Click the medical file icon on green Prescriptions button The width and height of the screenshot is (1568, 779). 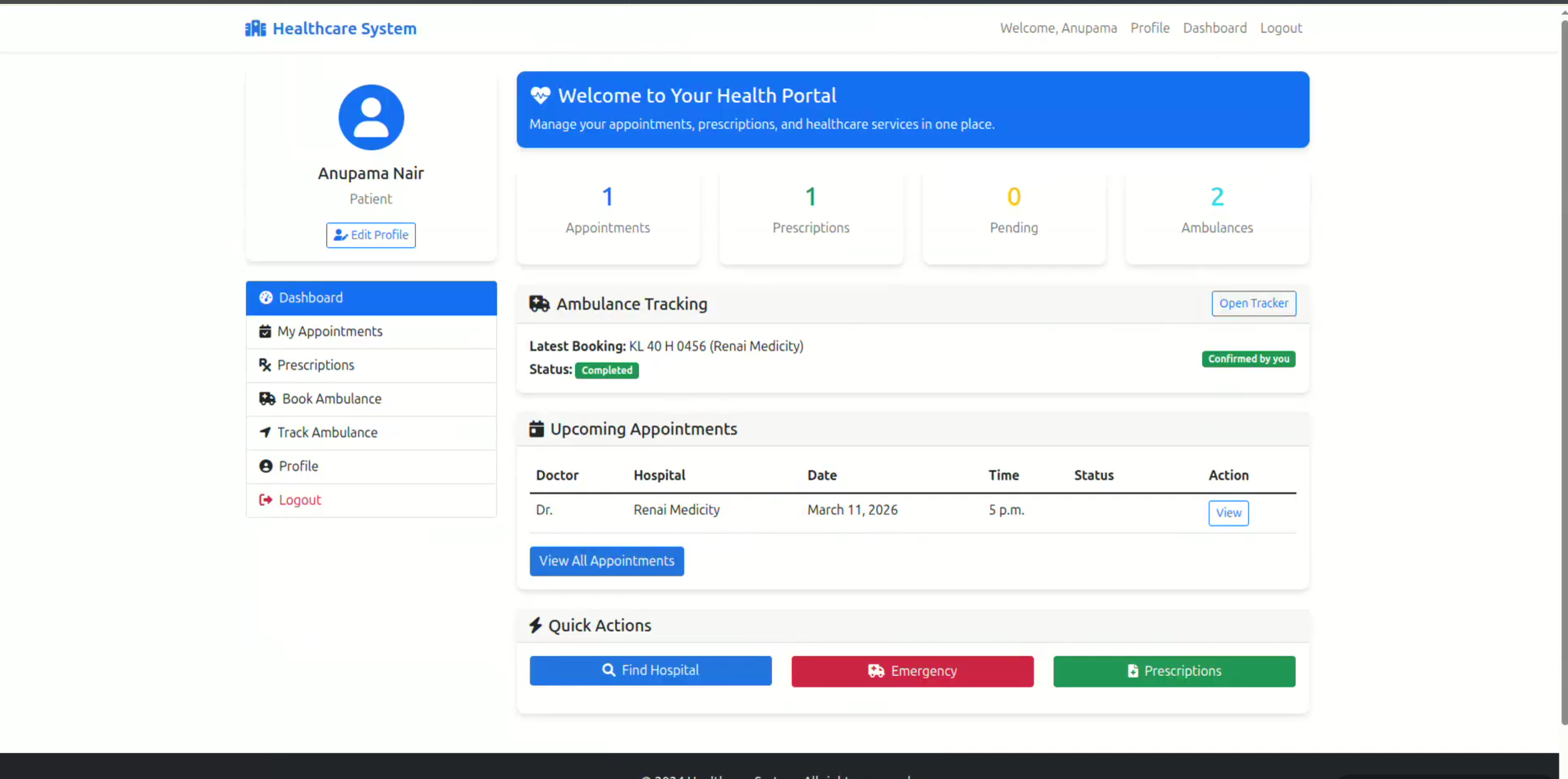pyautogui.click(x=1133, y=671)
